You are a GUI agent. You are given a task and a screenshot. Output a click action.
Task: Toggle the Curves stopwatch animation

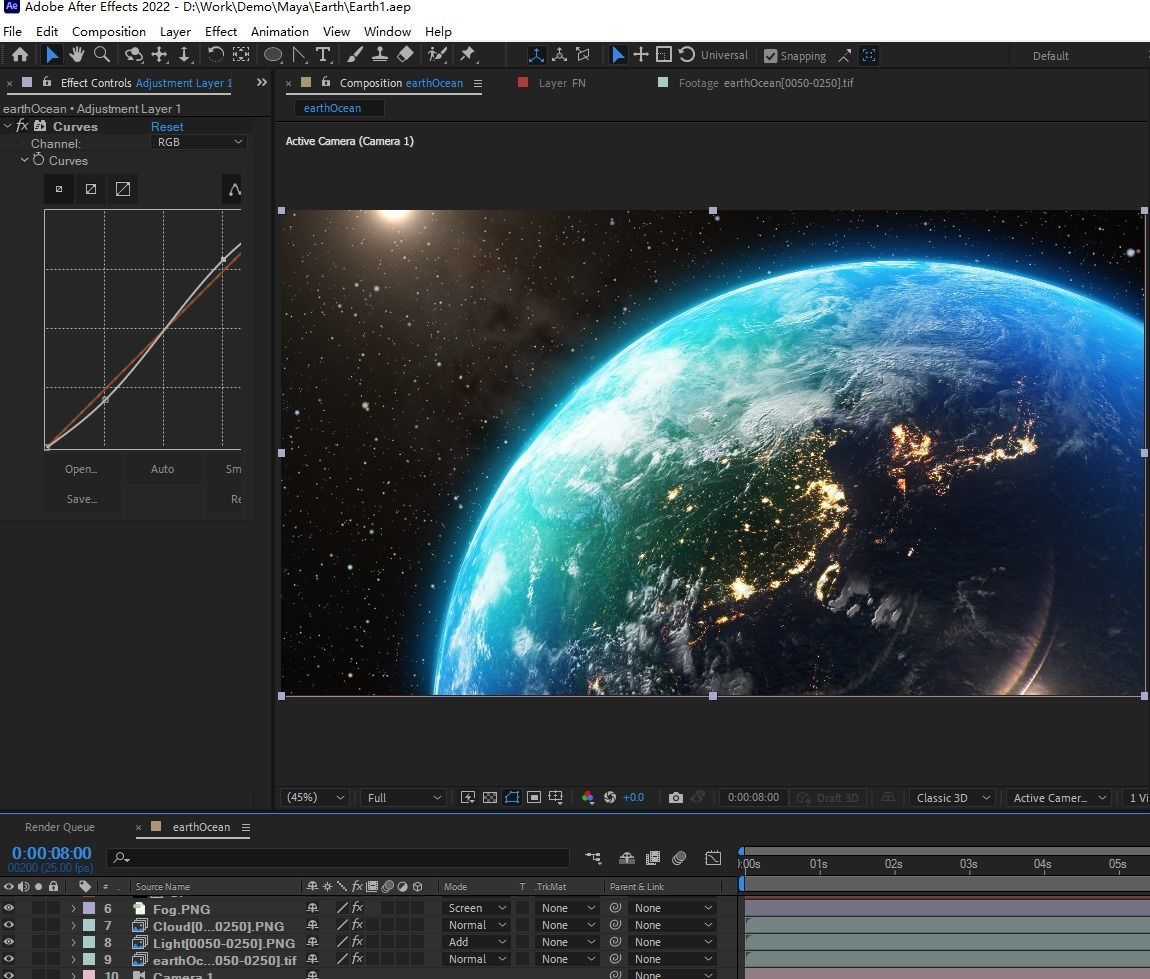click(x=38, y=160)
